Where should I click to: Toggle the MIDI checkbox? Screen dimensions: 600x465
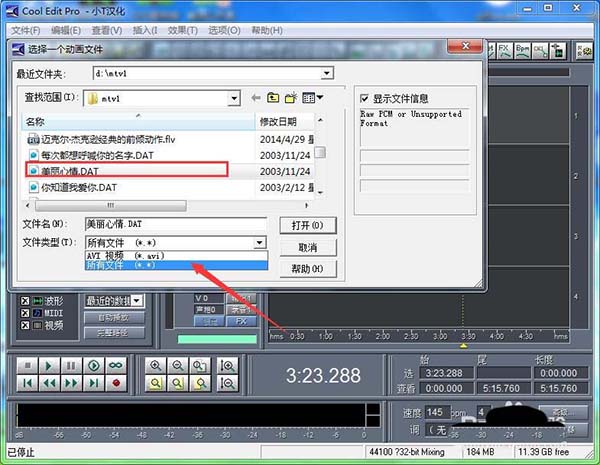tap(25, 313)
